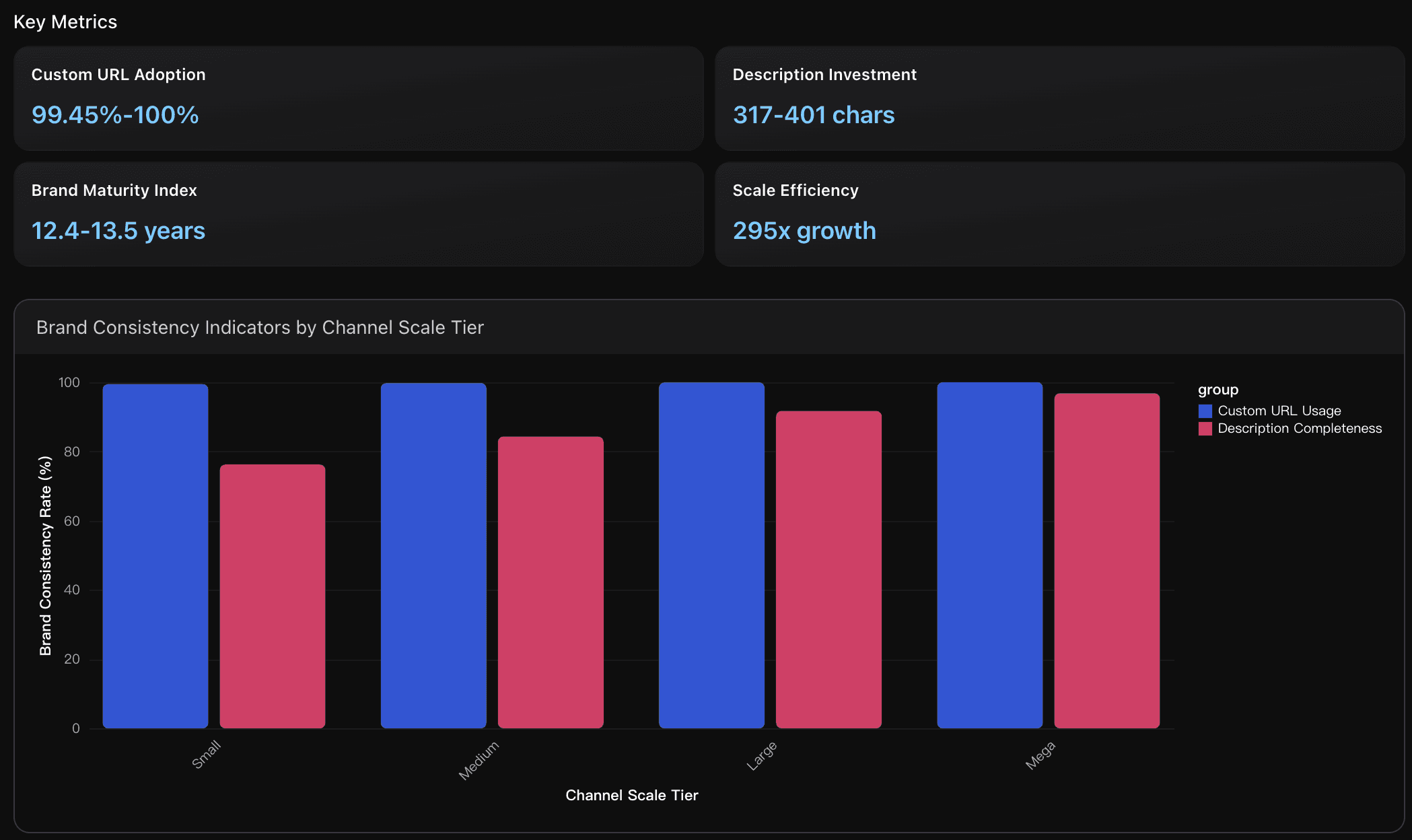Click the 295x growth value text

(x=804, y=230)
